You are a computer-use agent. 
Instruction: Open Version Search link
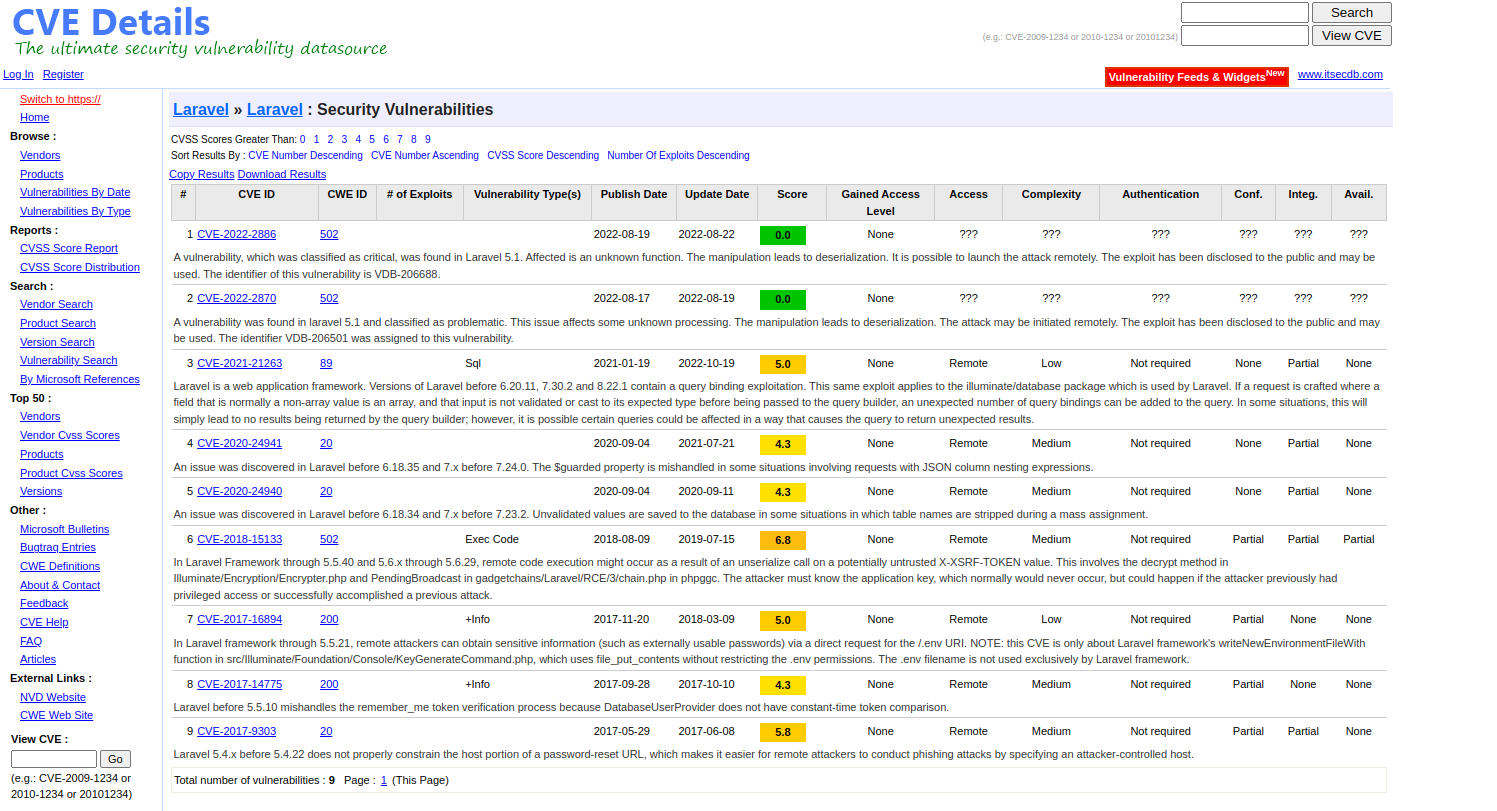coord(57,342)
